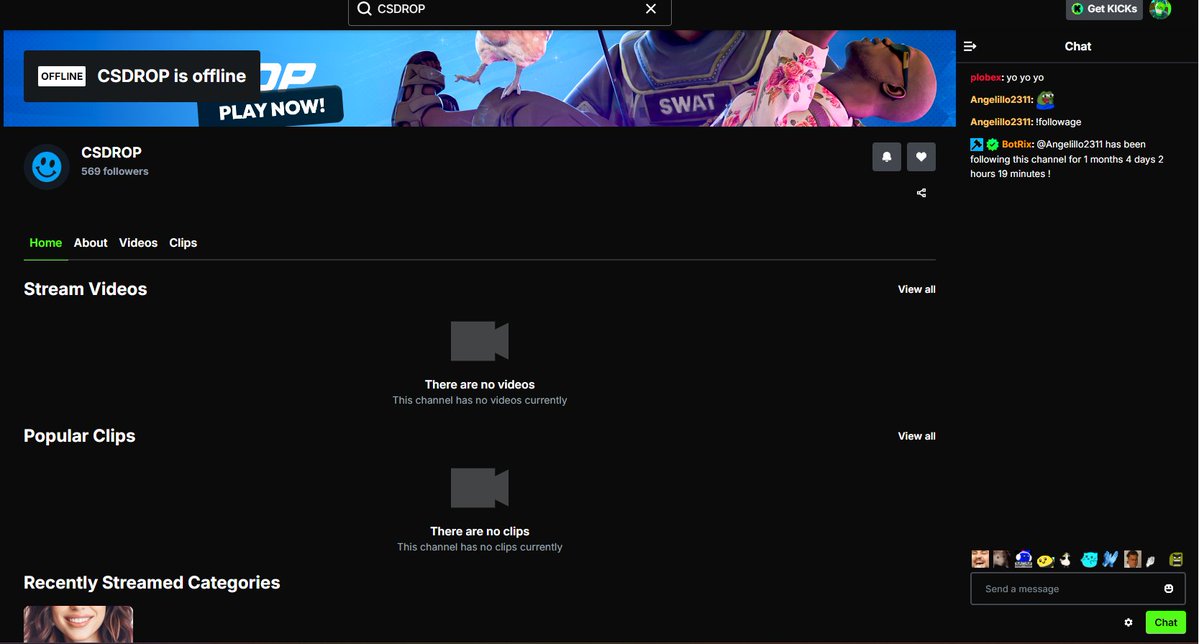Click the CSDROP channel banner
Screen dimensions: 1199x644
coord(479,78)
